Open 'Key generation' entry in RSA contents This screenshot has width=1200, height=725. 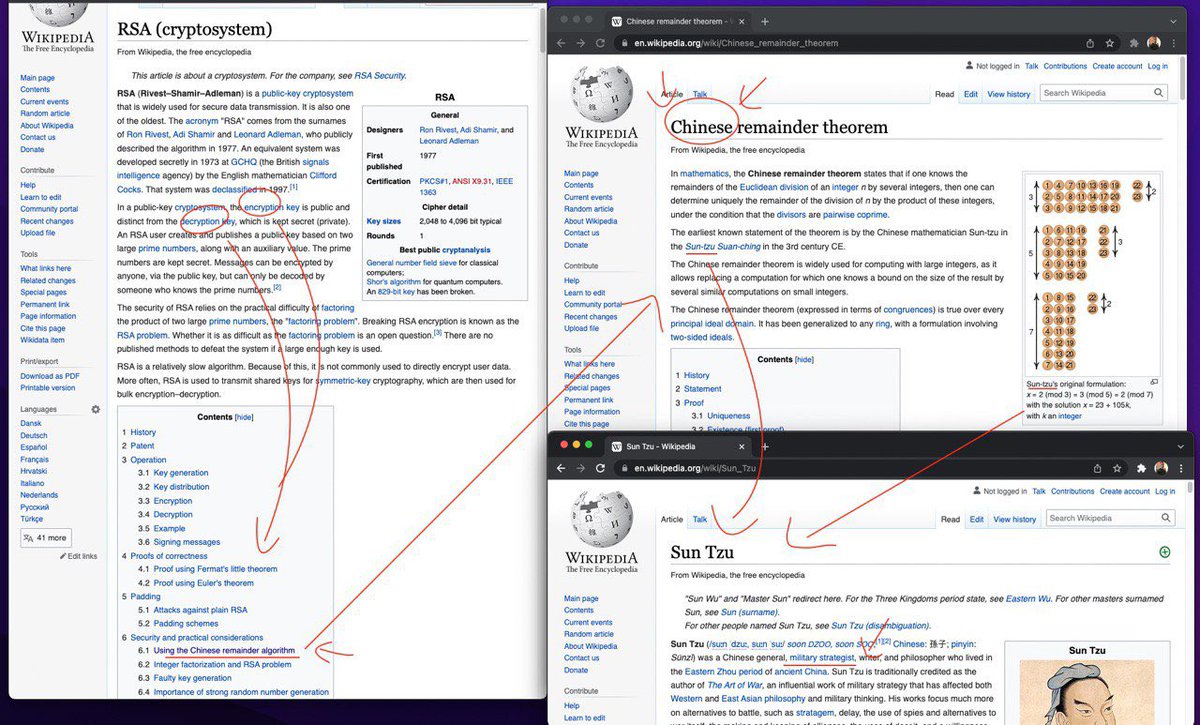point(181,473)
